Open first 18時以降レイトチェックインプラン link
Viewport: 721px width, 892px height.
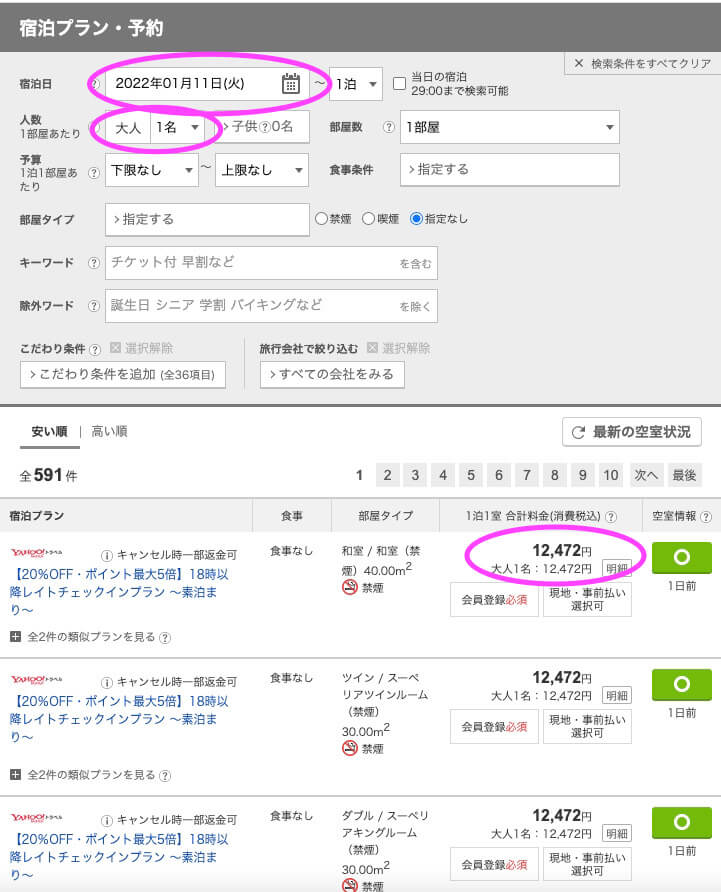pos(118,592)
